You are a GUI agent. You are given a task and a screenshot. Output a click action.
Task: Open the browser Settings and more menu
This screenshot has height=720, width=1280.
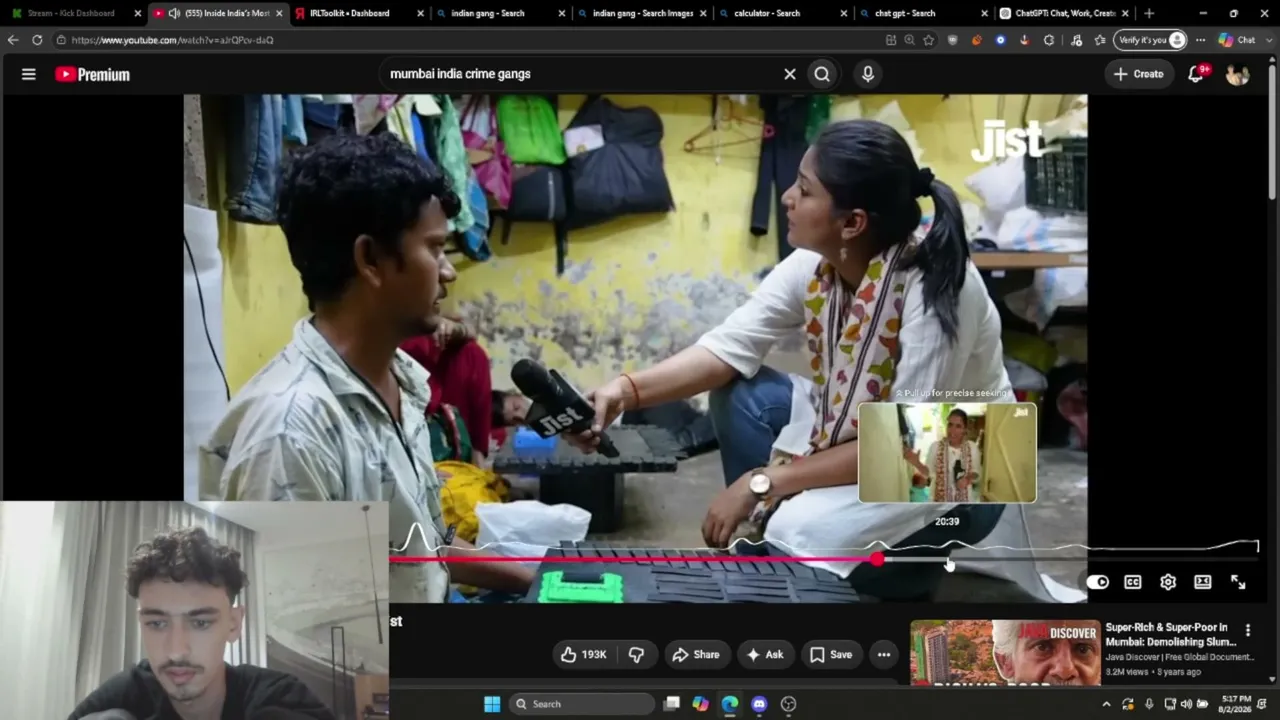[x=1201, y=40]
